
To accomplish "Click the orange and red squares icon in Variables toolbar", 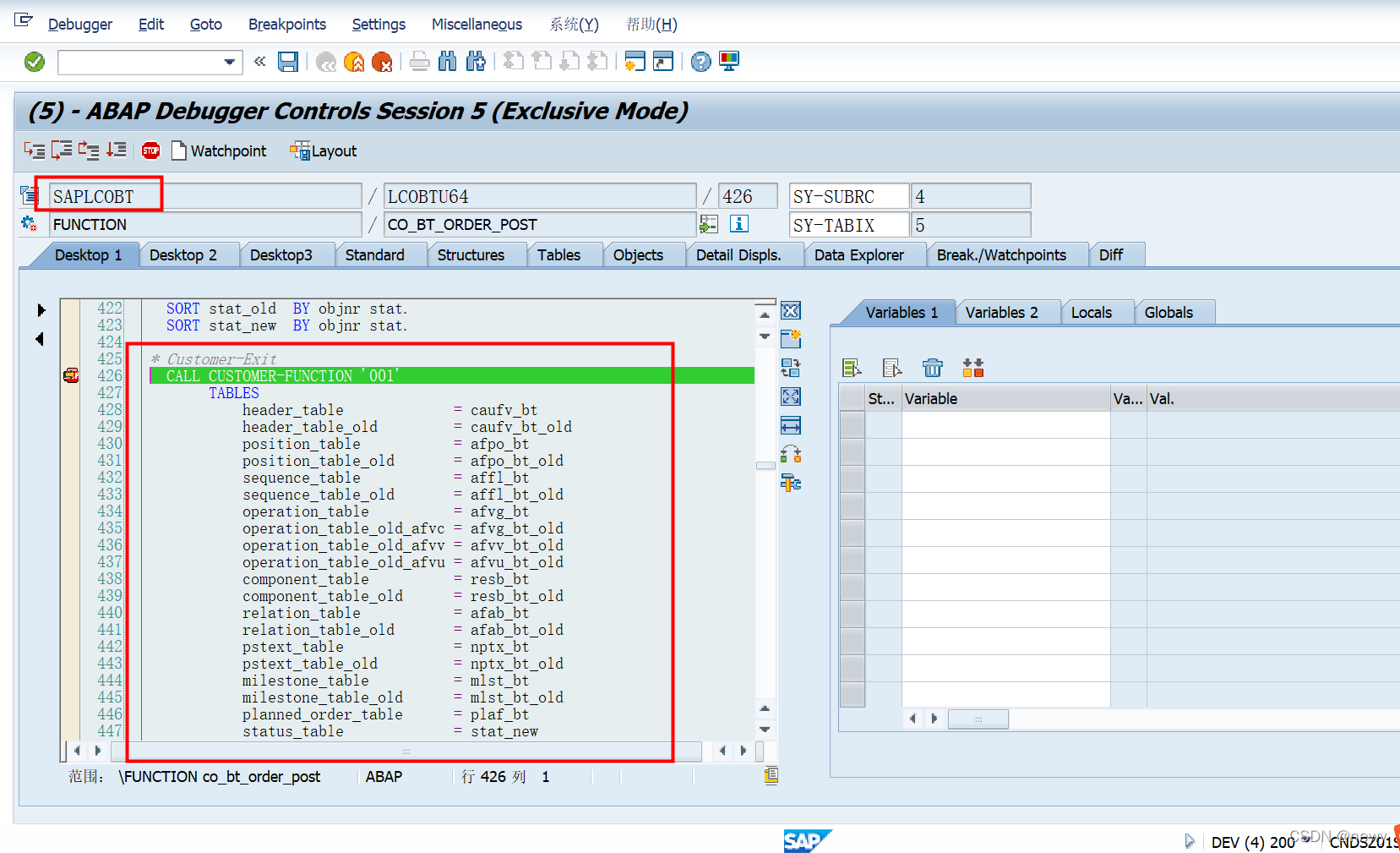I will coord(972,368).
